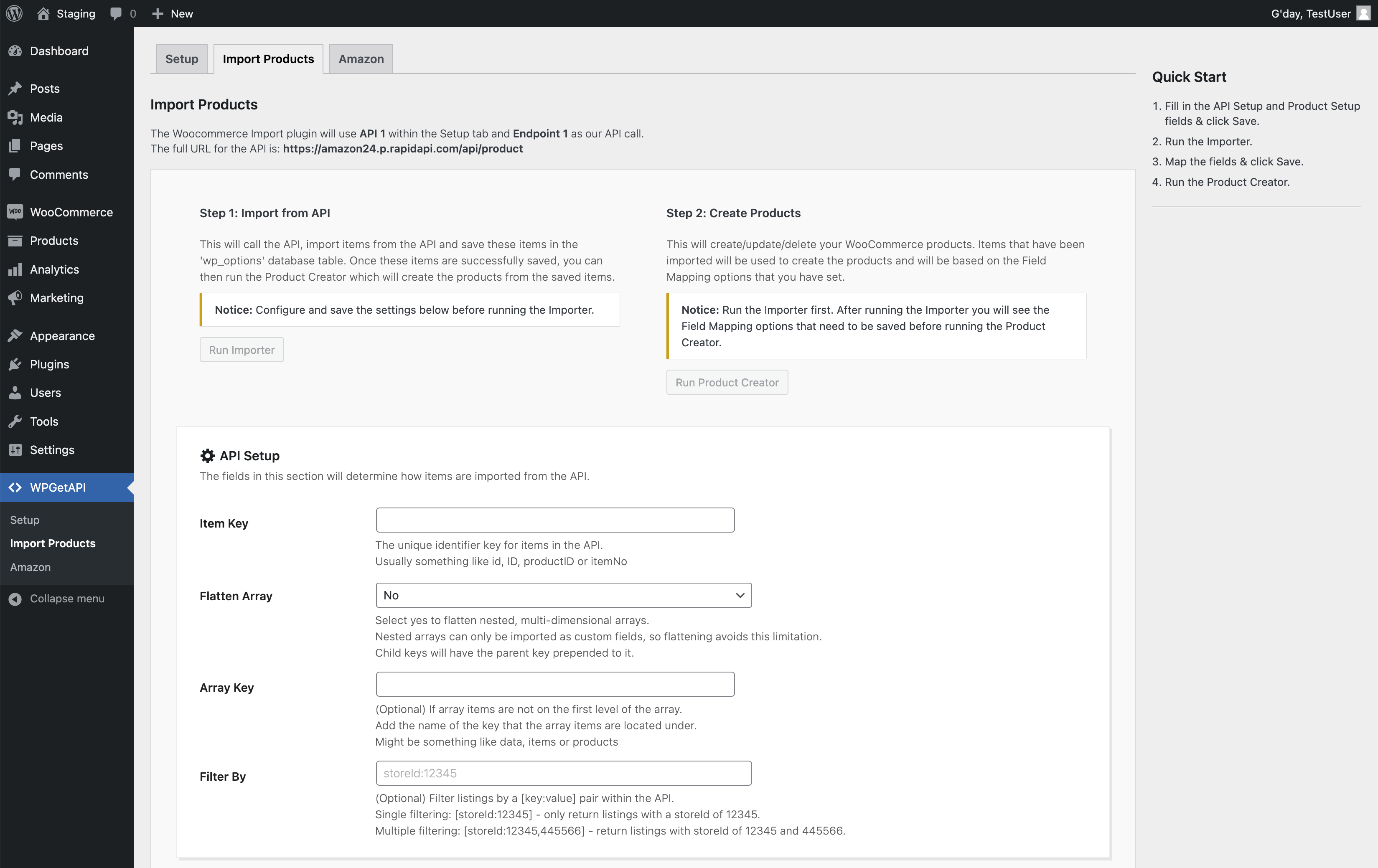The image size is (1378, 868).
Task: Open the Flatten Array dropdown
Action: tap(564, 595)
